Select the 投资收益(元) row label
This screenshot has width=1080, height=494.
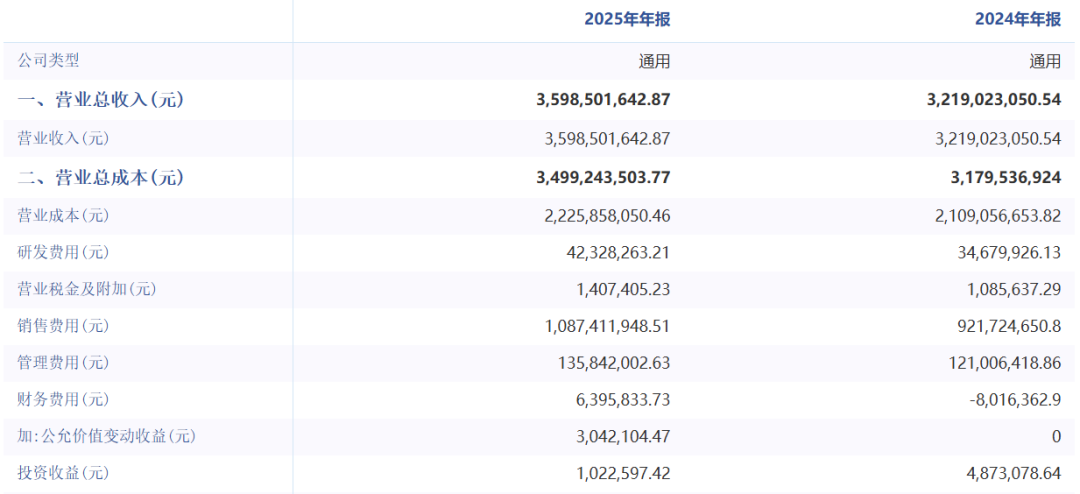63,473
